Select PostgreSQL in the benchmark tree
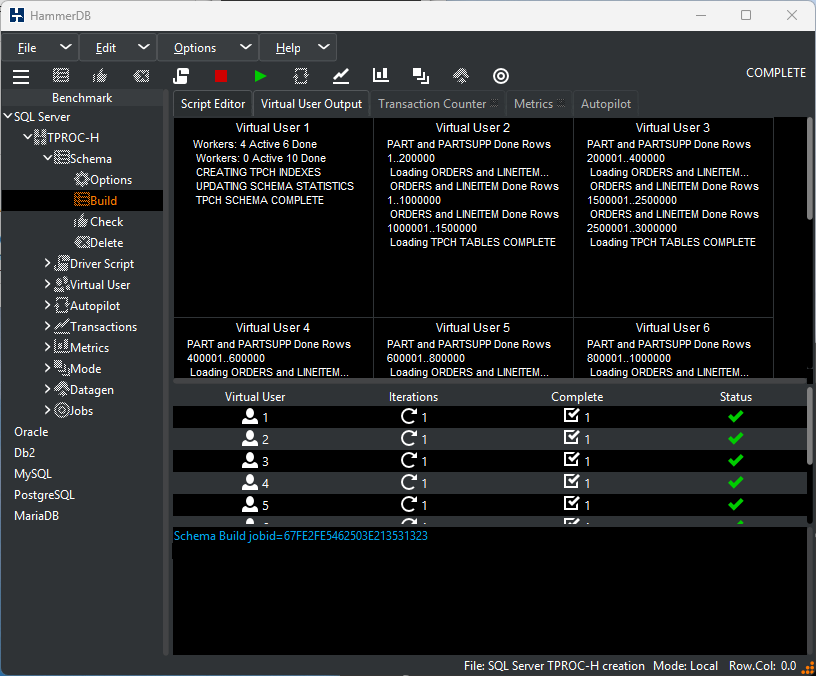The height and width of the screenshot is (676, 816). [44, 495]
